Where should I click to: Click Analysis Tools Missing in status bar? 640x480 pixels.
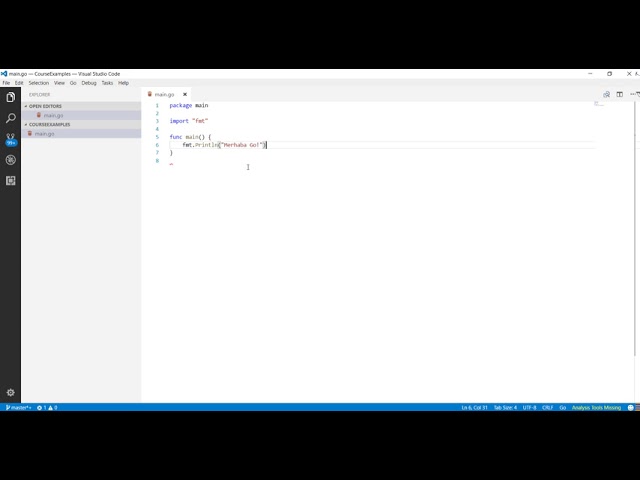click(x=596, y=407)
